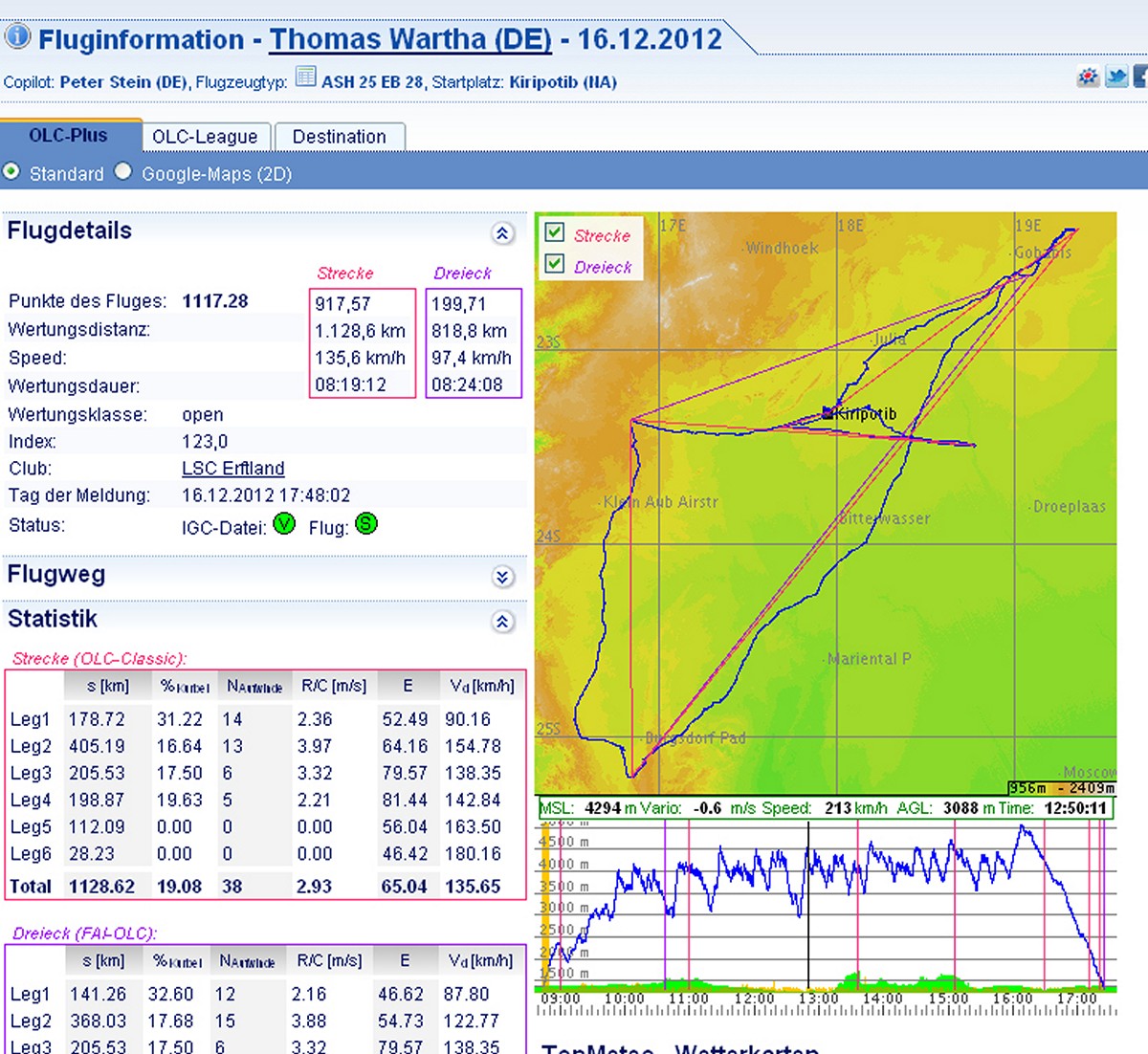Toggle the Dreieck map overlay checkbox
Image resolution: width=1148 pixels, height=1054 pixels.
(x=554, y=264)
